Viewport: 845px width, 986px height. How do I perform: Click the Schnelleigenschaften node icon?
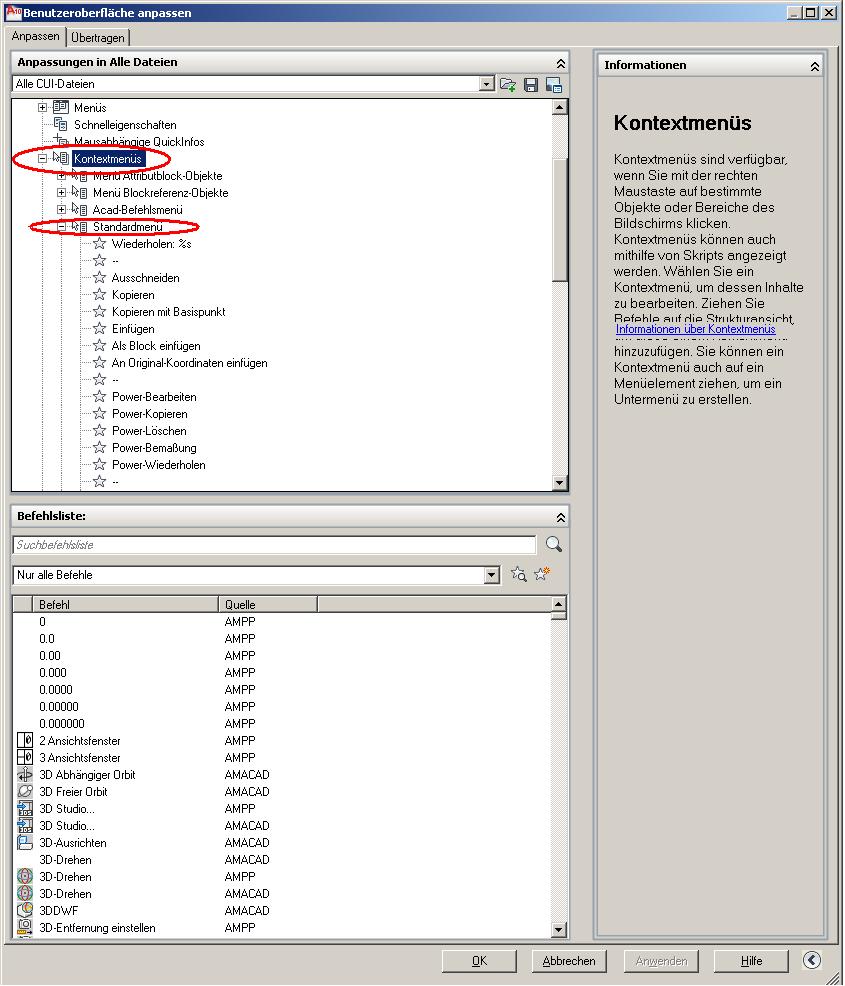61,125
